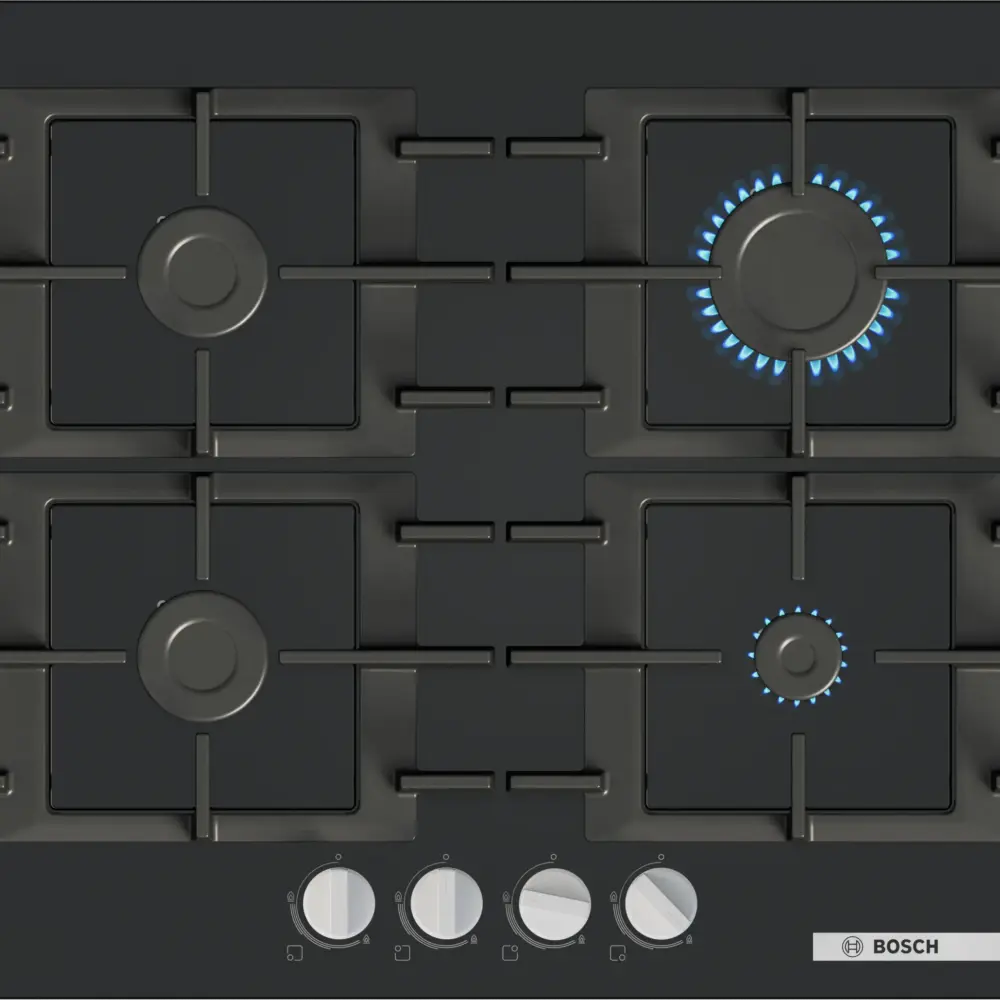Click the large lit burner cap
Viewport: 1000px width, 1000px height.
[x=797, y=272]
